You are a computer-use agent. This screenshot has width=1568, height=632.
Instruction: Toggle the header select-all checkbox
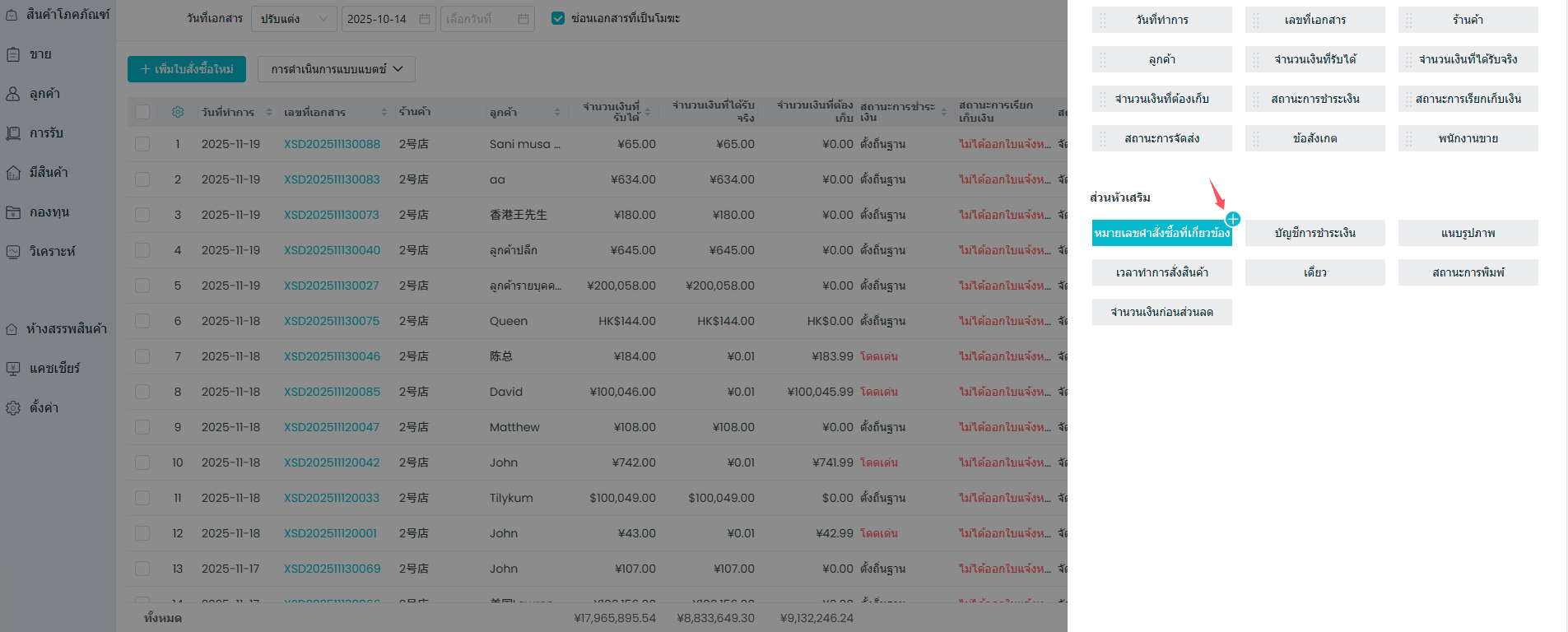[x=142, y=112]
